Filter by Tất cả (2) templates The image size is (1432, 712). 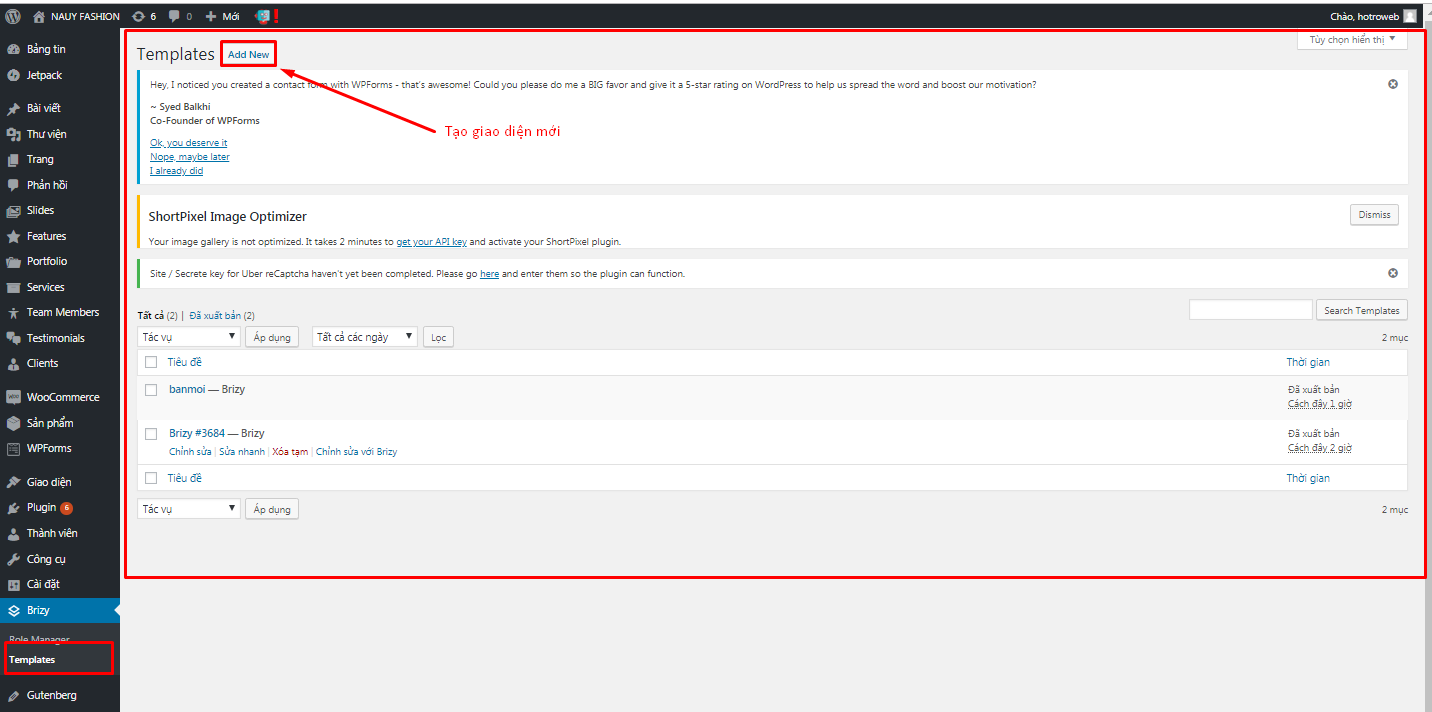pos(157,315)
